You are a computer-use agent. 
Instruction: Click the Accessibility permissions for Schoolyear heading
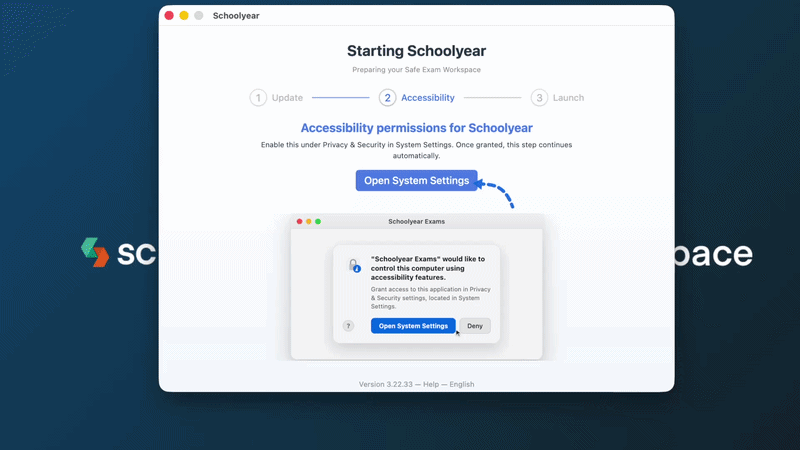click(x=416, y=128)
